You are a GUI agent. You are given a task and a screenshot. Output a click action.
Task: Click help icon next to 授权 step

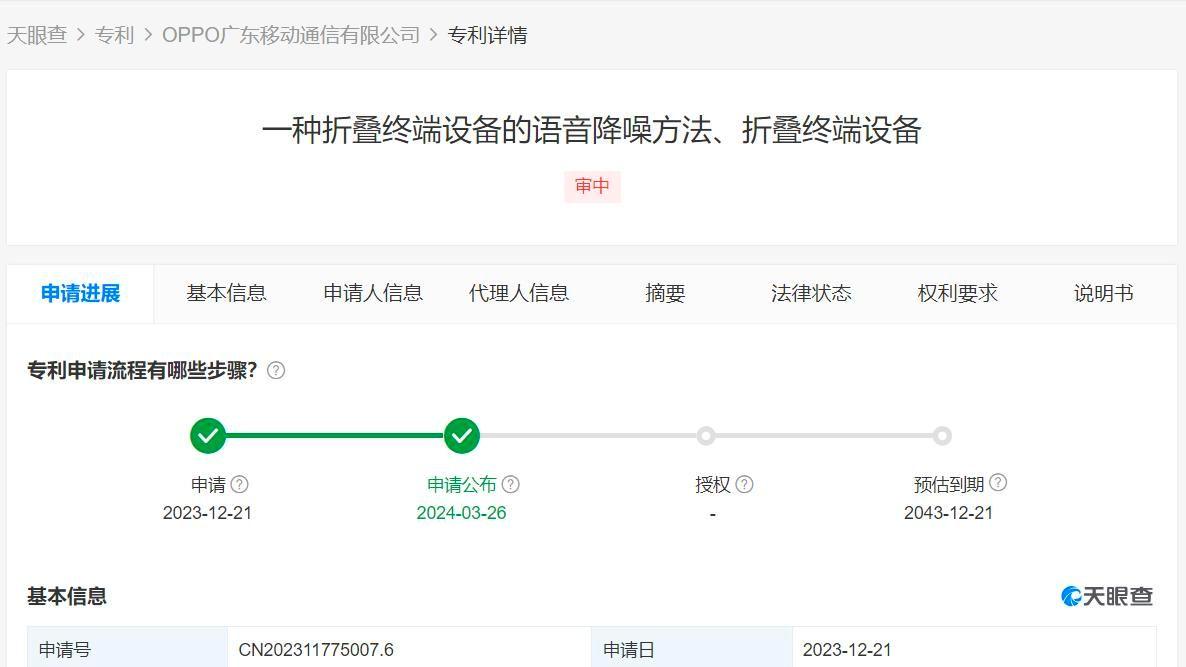744,485
